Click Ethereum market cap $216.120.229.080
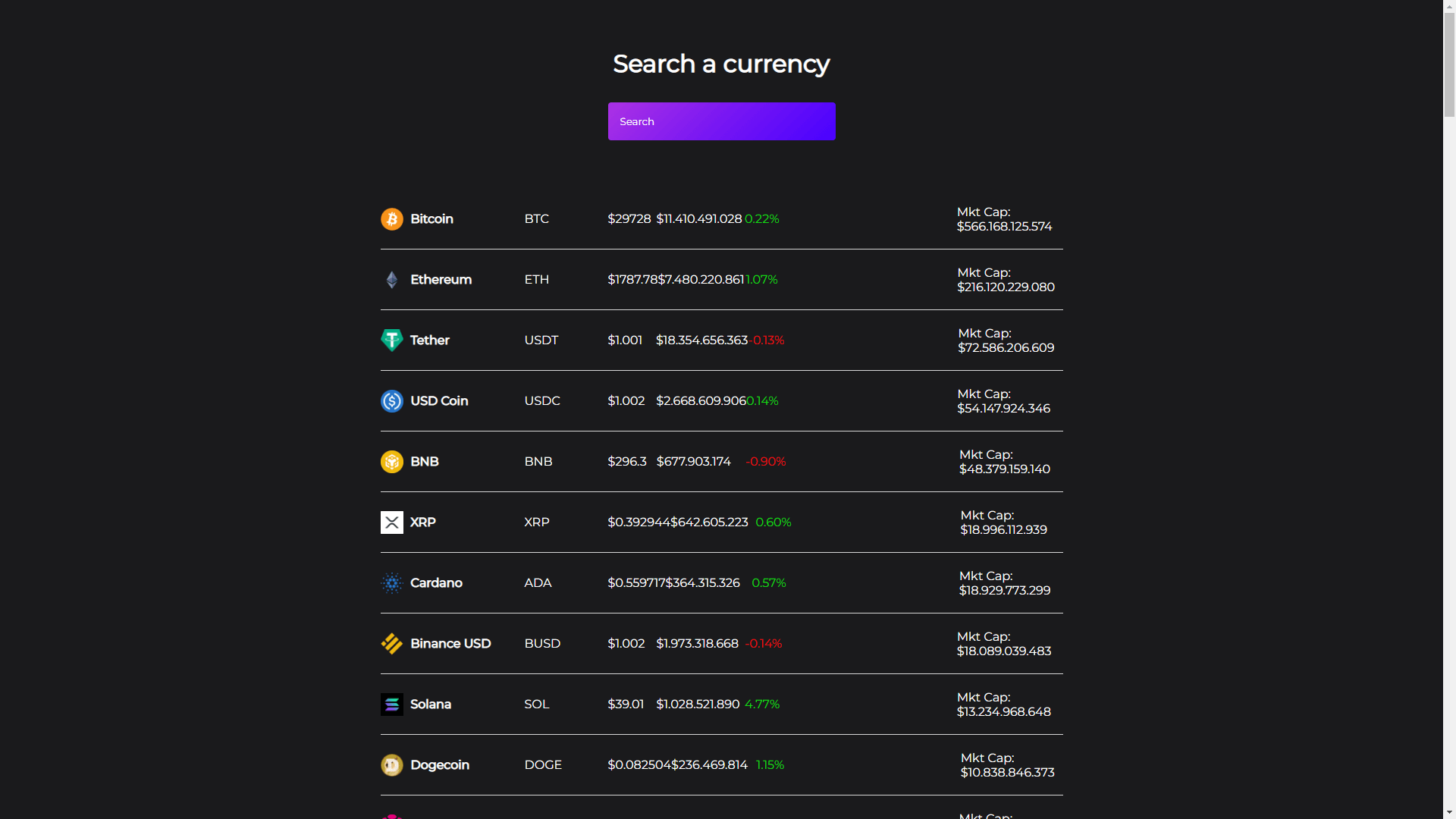Image resolution: width=1456 pixels, height=819 pixels. [x=1006, y=287]
